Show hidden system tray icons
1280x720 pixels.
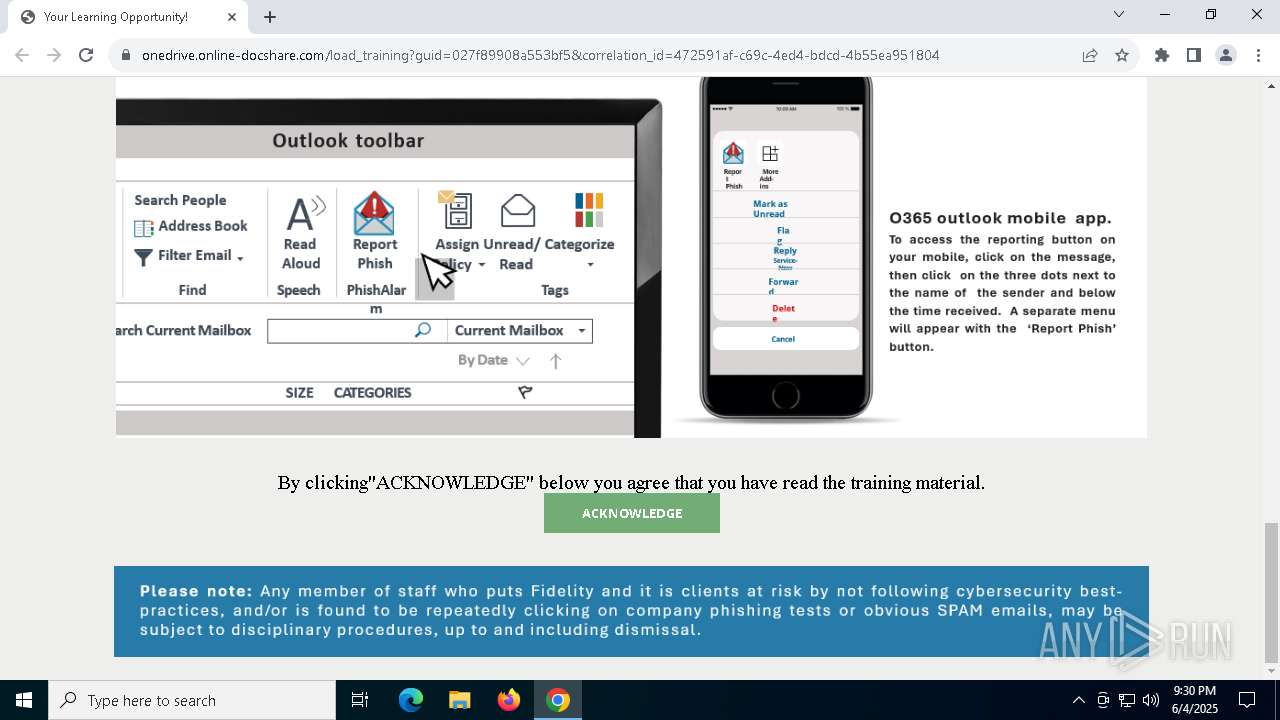tap(1078, 700)
